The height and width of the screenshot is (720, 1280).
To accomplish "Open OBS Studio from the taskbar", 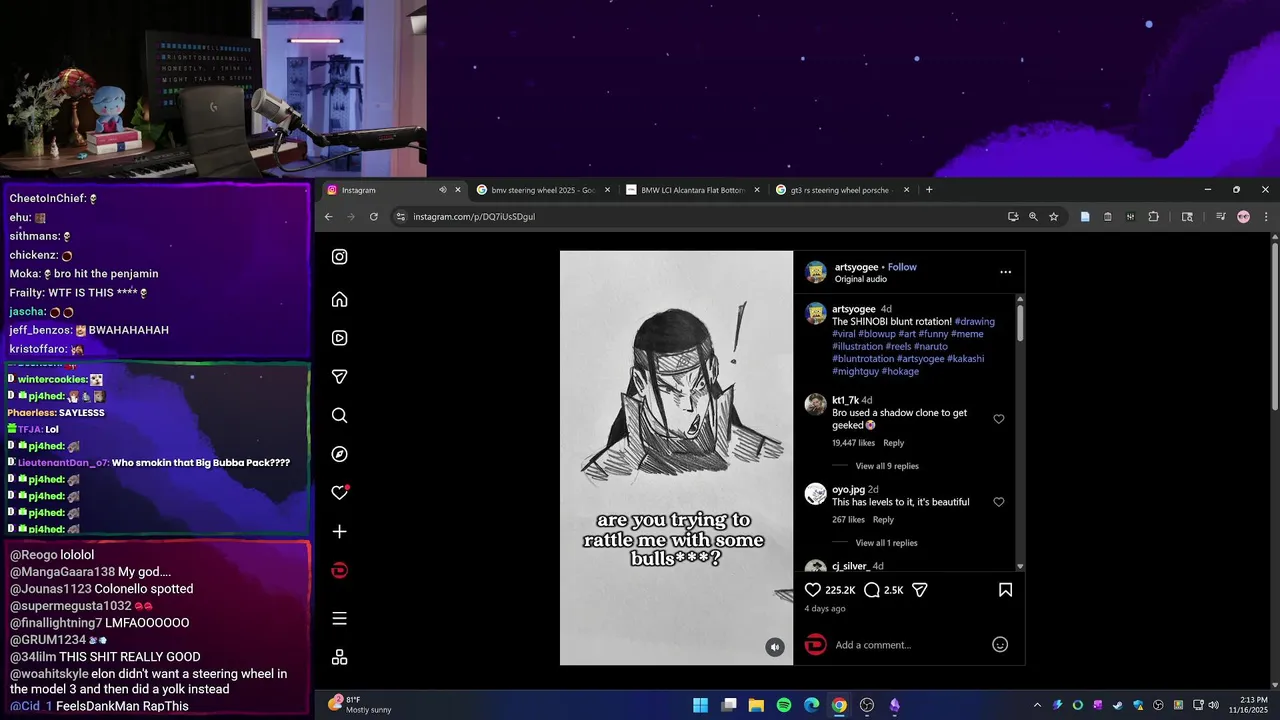I will click(x=867, y=705).
